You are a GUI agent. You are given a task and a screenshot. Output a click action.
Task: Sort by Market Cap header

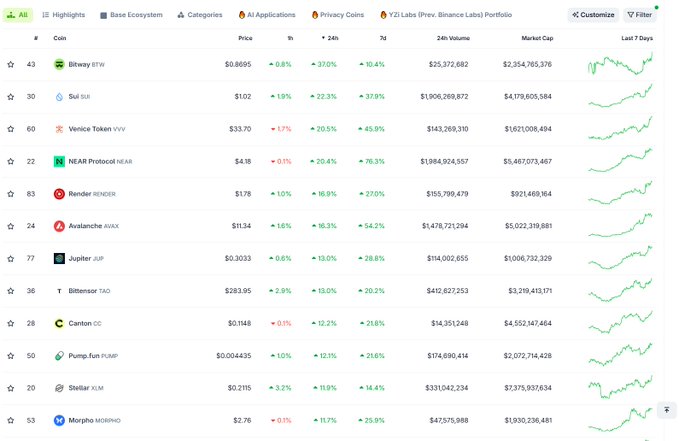point(537,38)
